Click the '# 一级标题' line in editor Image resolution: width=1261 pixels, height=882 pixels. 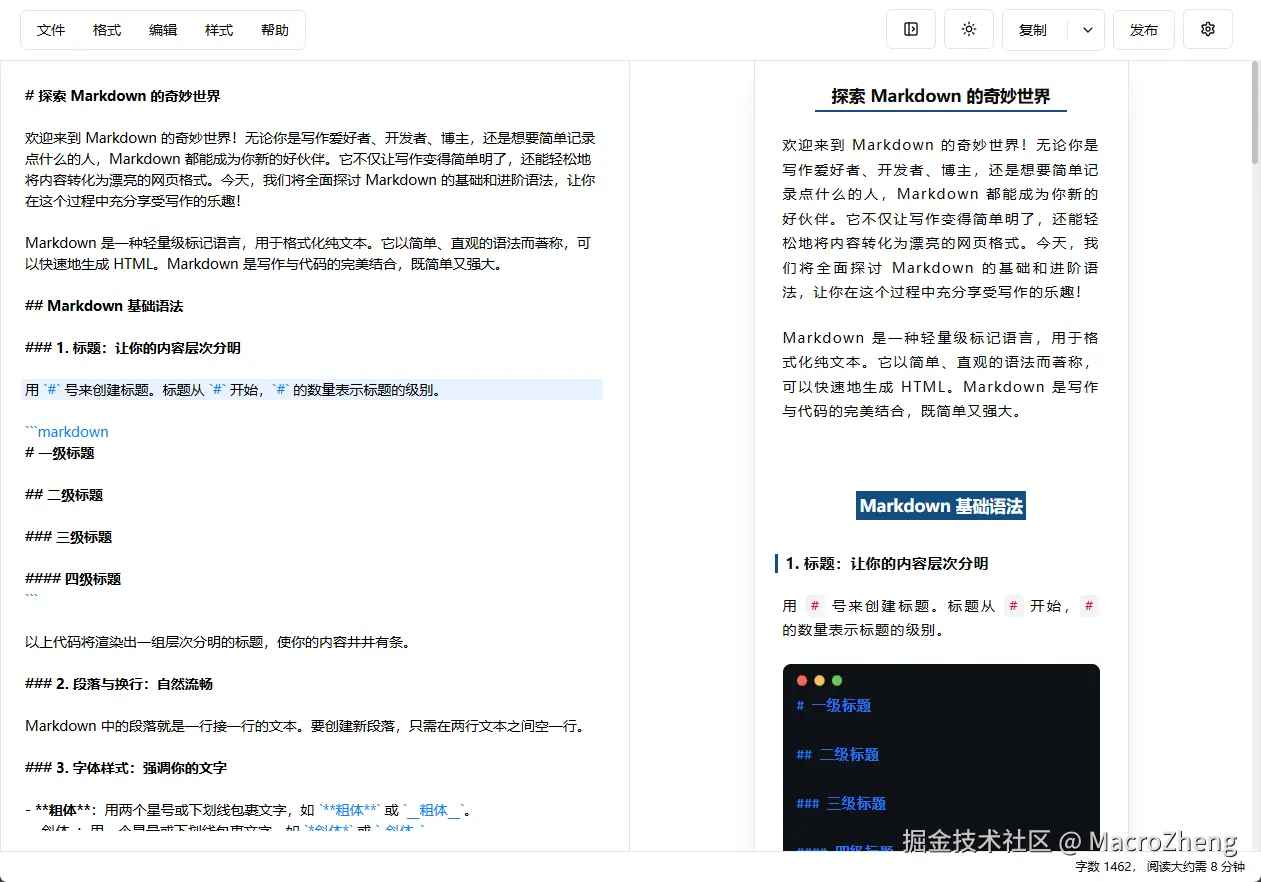point(60,453)
